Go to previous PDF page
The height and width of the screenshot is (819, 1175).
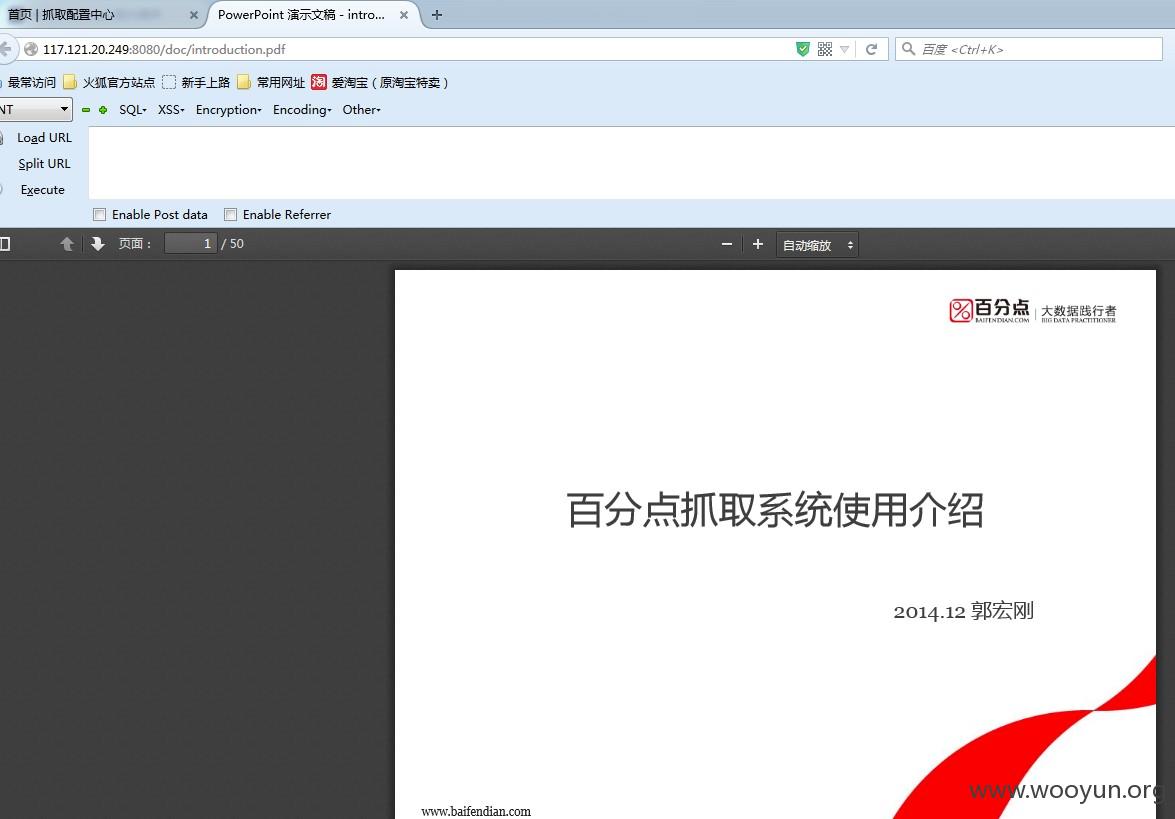click(x=67, y=244)
